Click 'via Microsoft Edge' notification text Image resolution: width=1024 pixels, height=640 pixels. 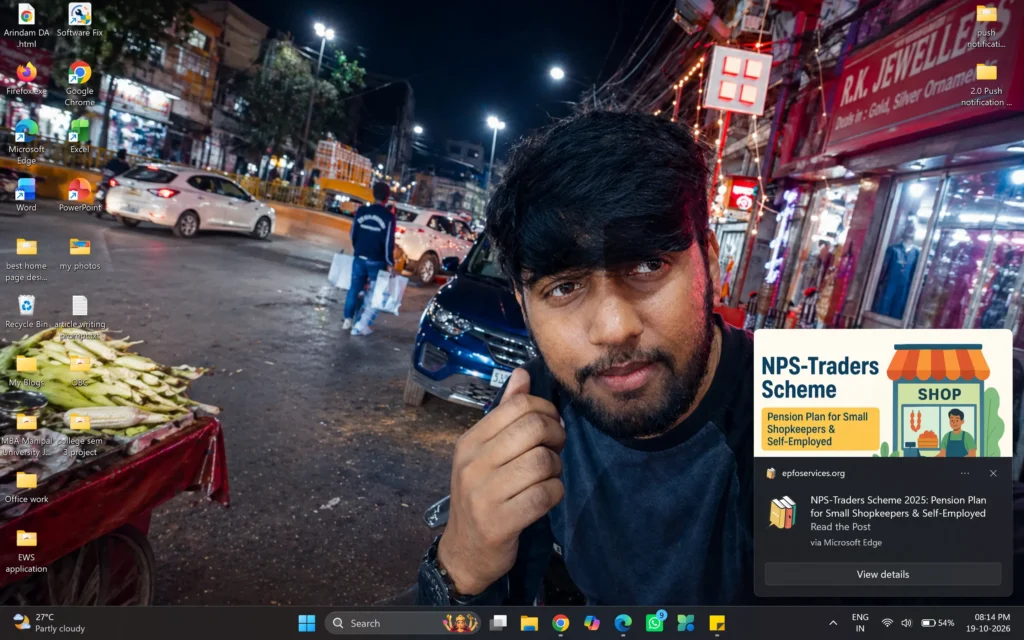click(x=846, y=543)
